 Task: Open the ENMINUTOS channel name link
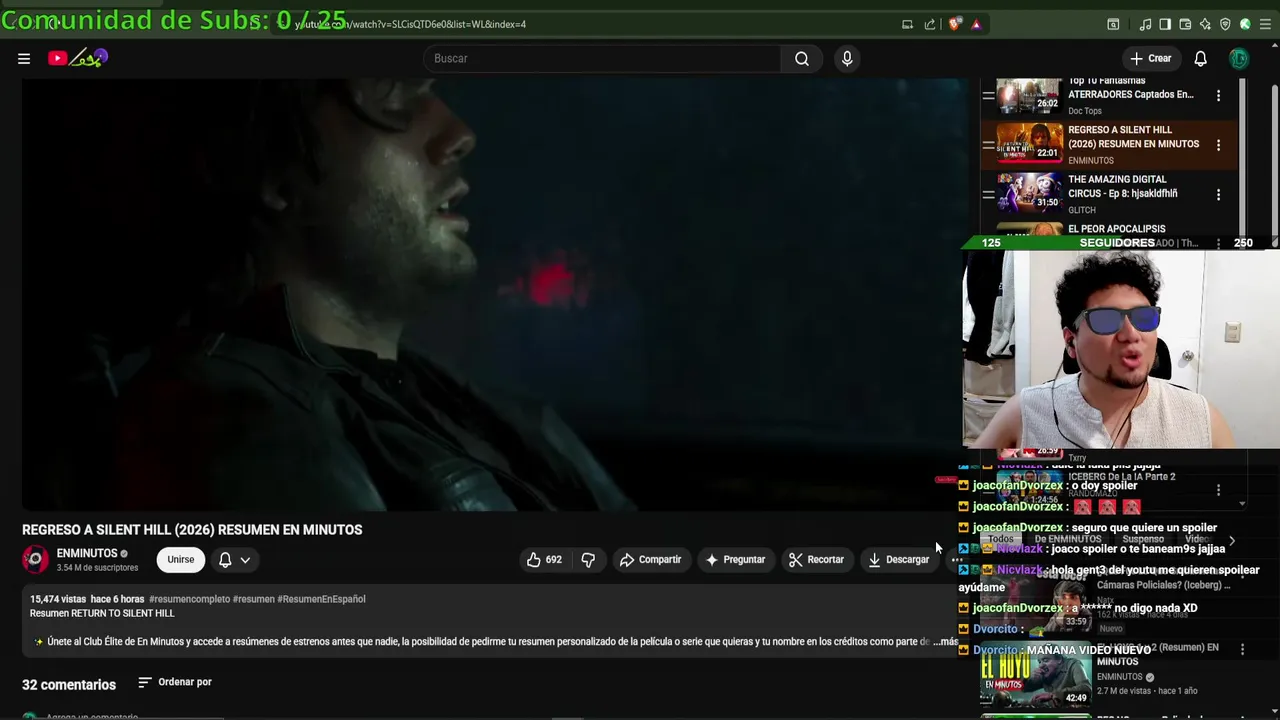87,553
